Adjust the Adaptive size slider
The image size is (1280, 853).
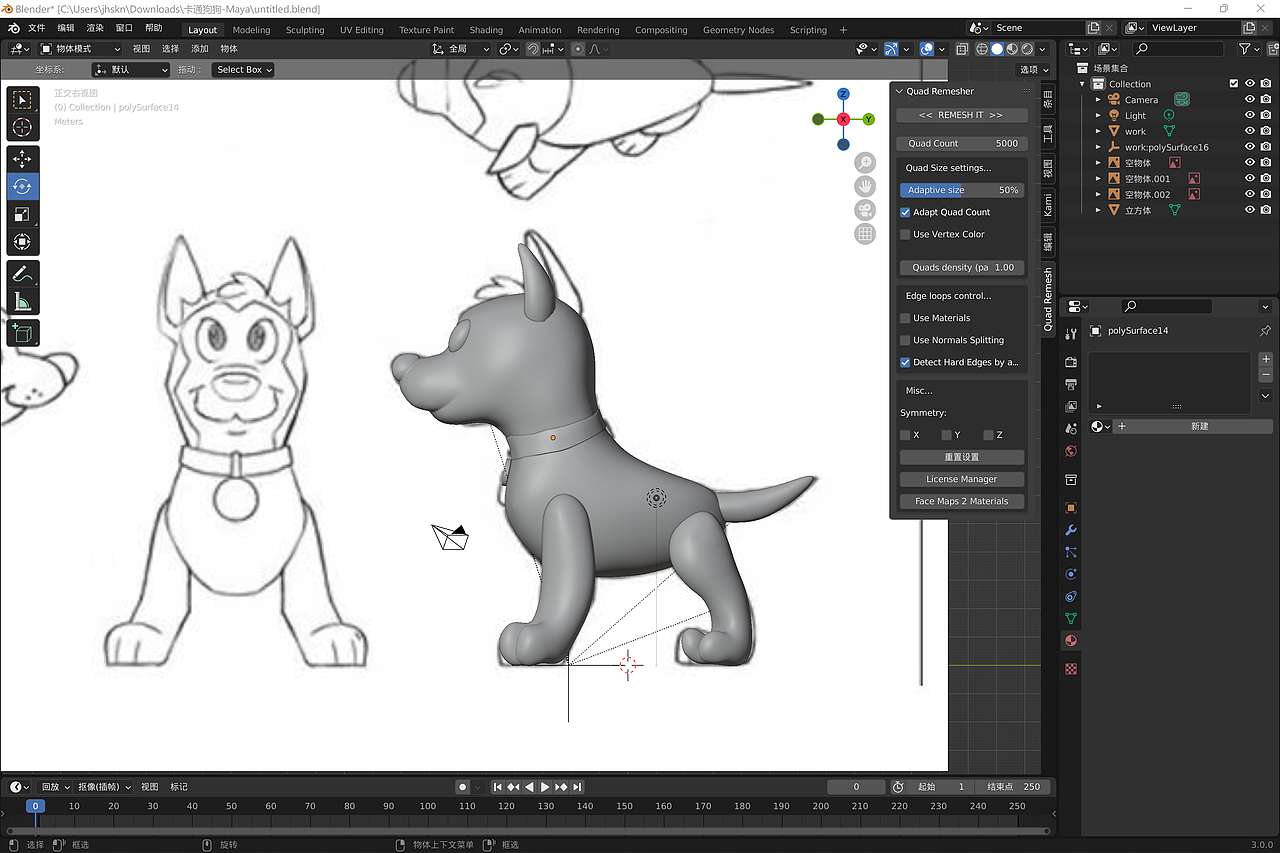[961, 190]
